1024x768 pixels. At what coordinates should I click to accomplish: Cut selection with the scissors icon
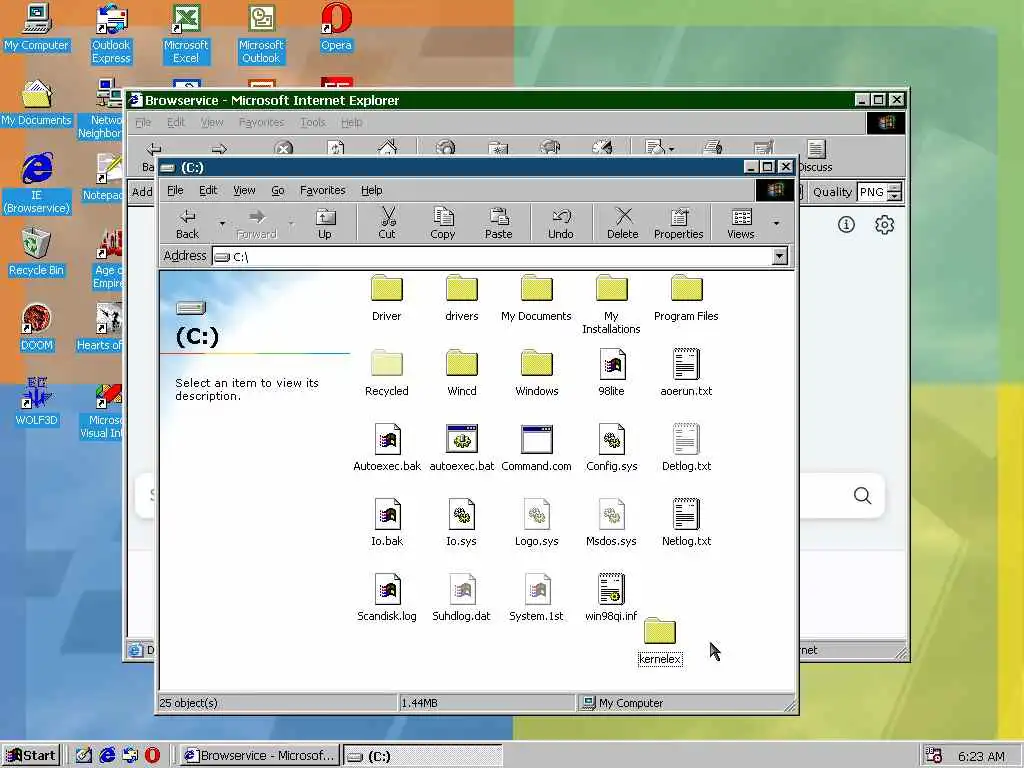click(x=387, y=223)
